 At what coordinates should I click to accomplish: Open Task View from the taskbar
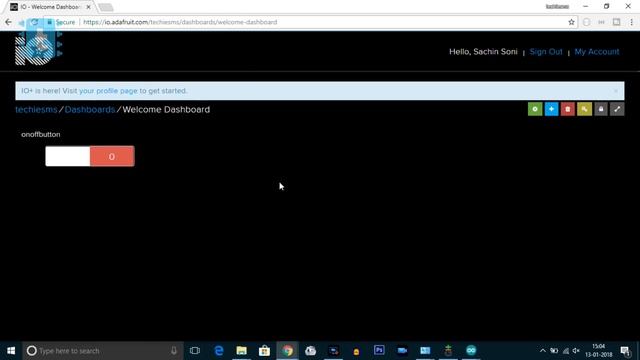(195, 351)
